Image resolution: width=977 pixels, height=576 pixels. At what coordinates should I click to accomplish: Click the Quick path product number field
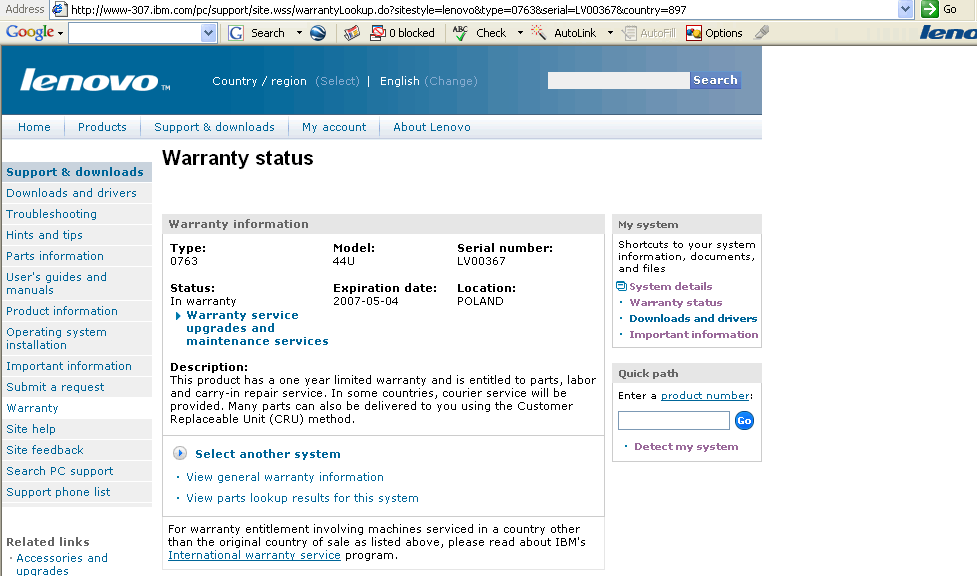coord(674,421)
